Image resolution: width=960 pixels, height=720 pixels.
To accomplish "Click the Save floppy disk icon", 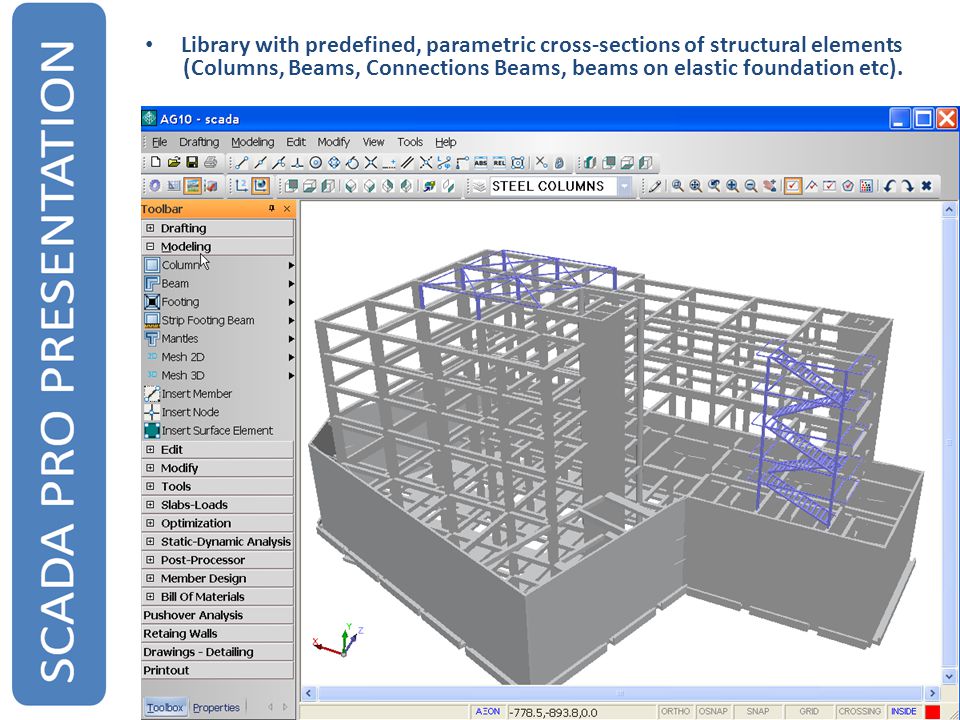I will click(x=192, y=162).
